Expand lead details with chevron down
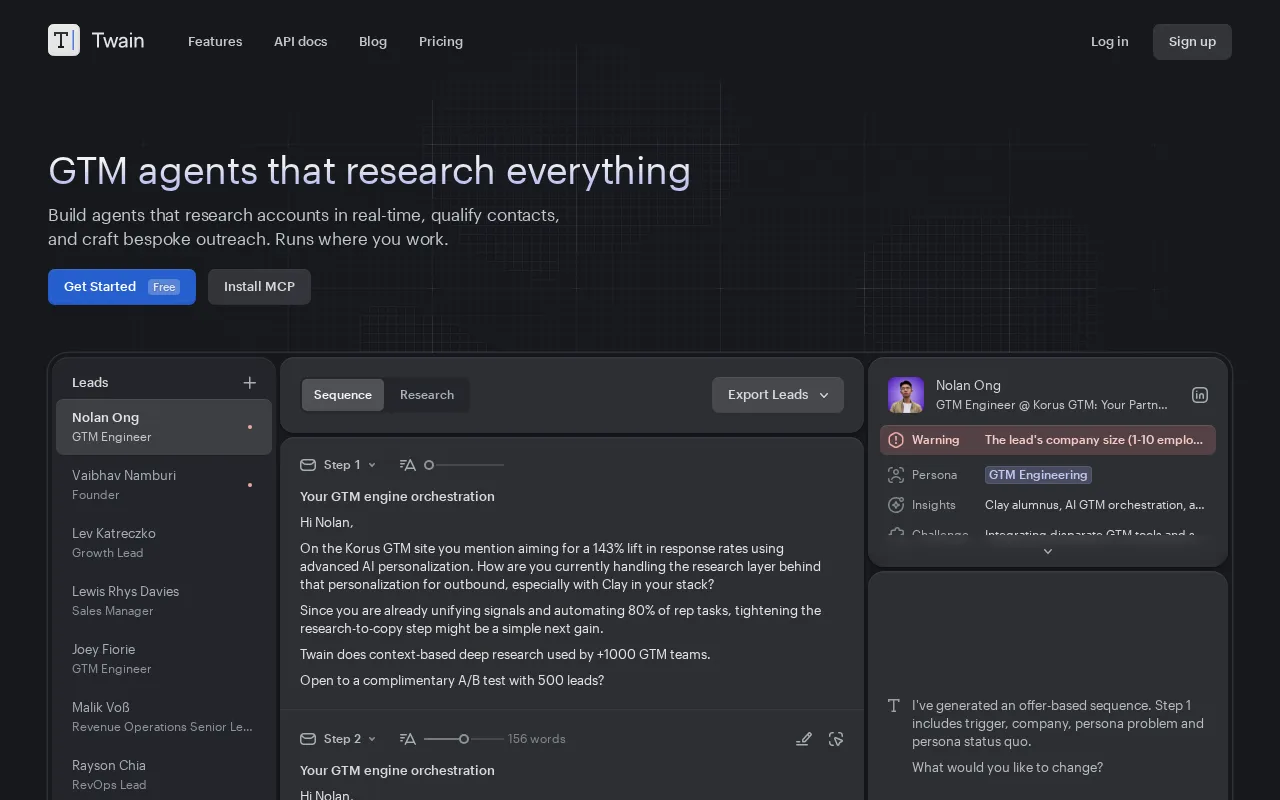 point(1048,551)
